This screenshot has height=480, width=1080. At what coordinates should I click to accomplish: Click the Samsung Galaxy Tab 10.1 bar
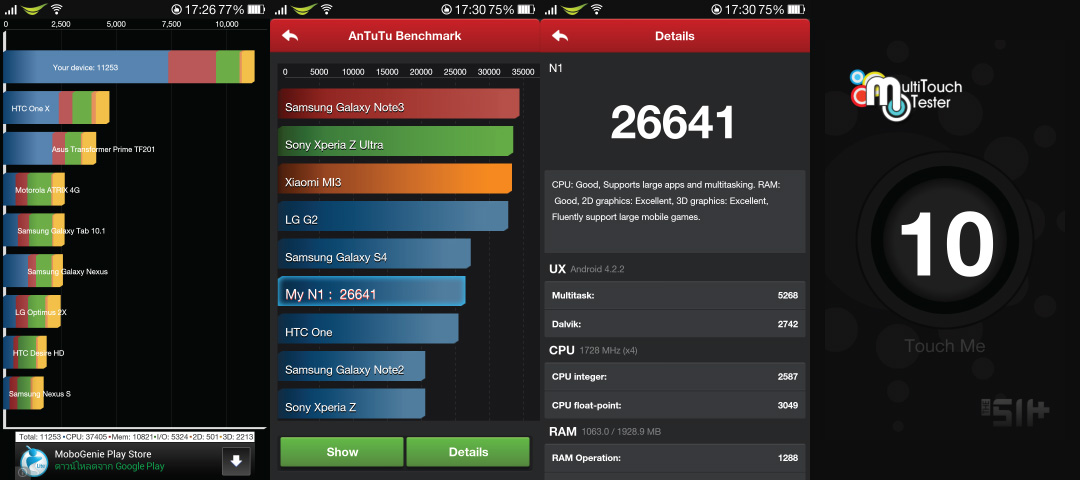(x=34, y=231)
